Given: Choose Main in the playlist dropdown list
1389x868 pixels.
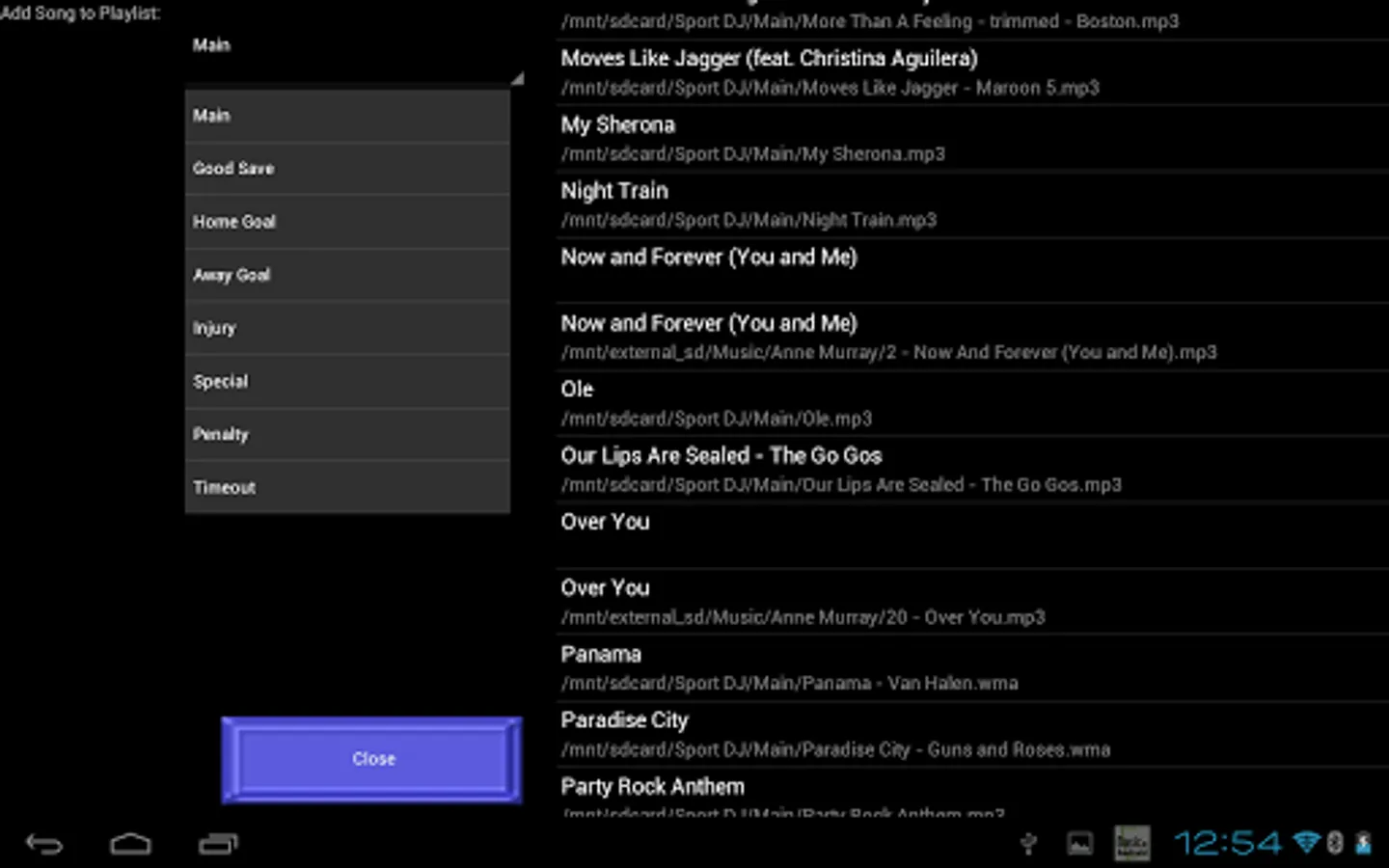Looking at the screenshot, I should 347,116.
